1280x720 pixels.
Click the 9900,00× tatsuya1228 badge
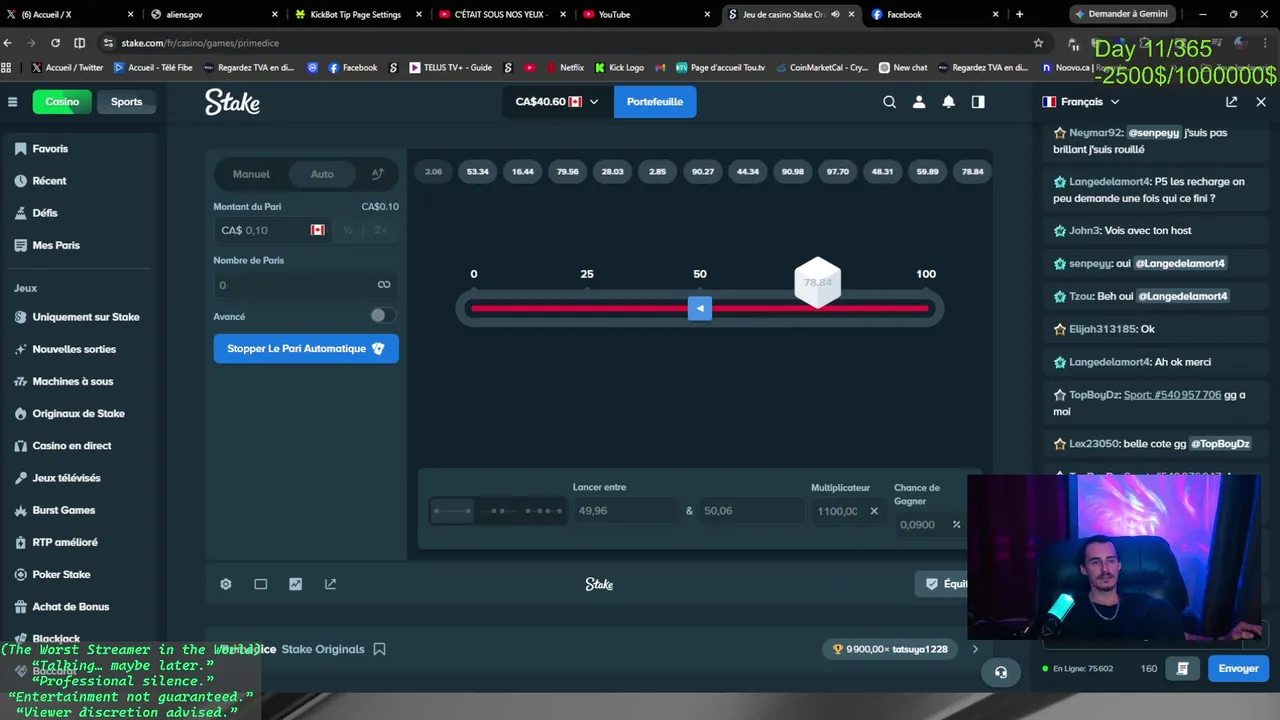(889, 649)
